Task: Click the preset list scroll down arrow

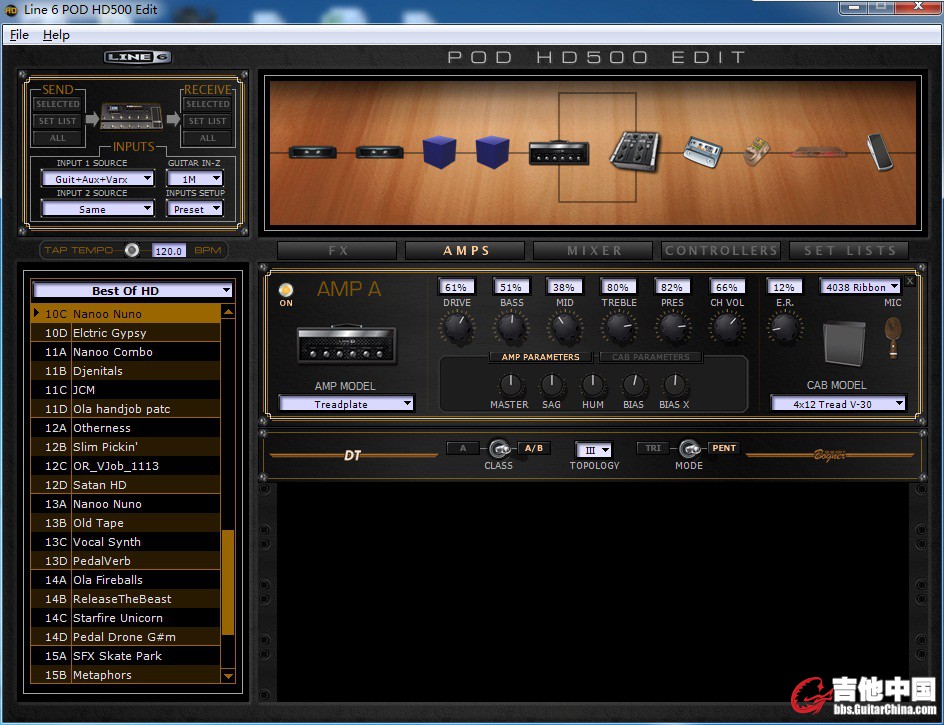Action: point(228,676)
